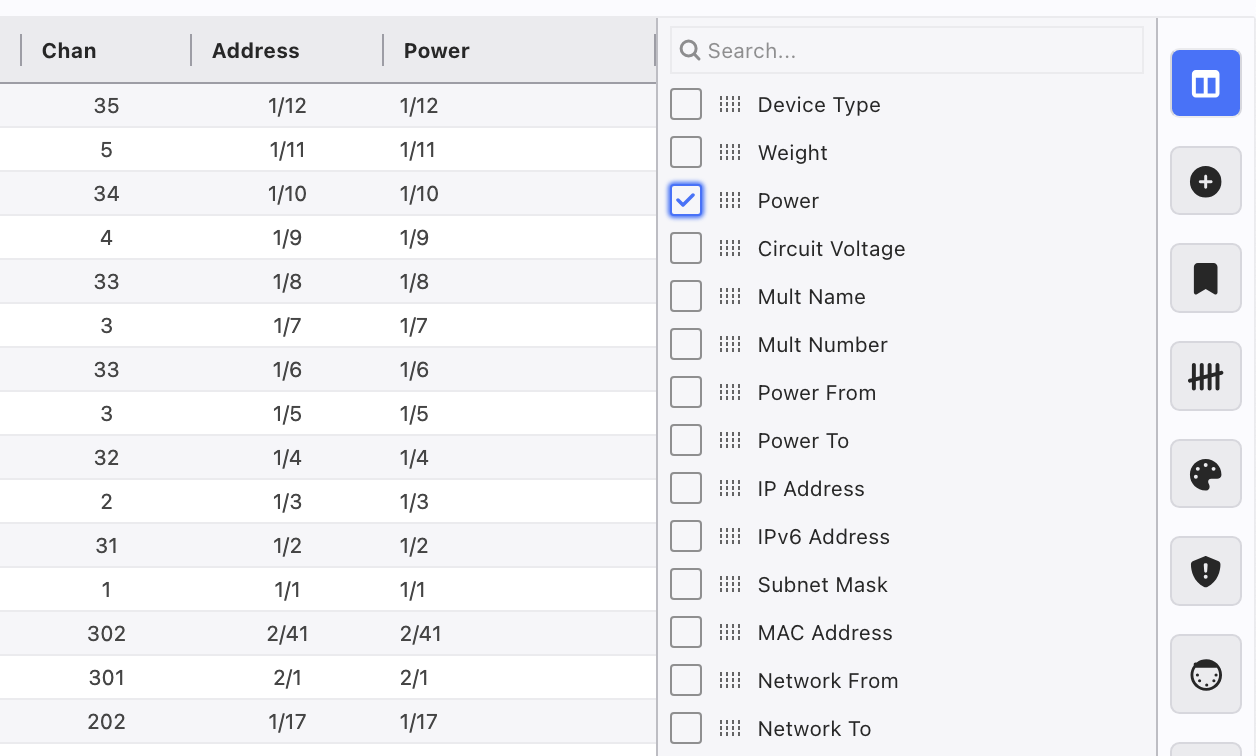Click the blue columns panel icon

1205,84
